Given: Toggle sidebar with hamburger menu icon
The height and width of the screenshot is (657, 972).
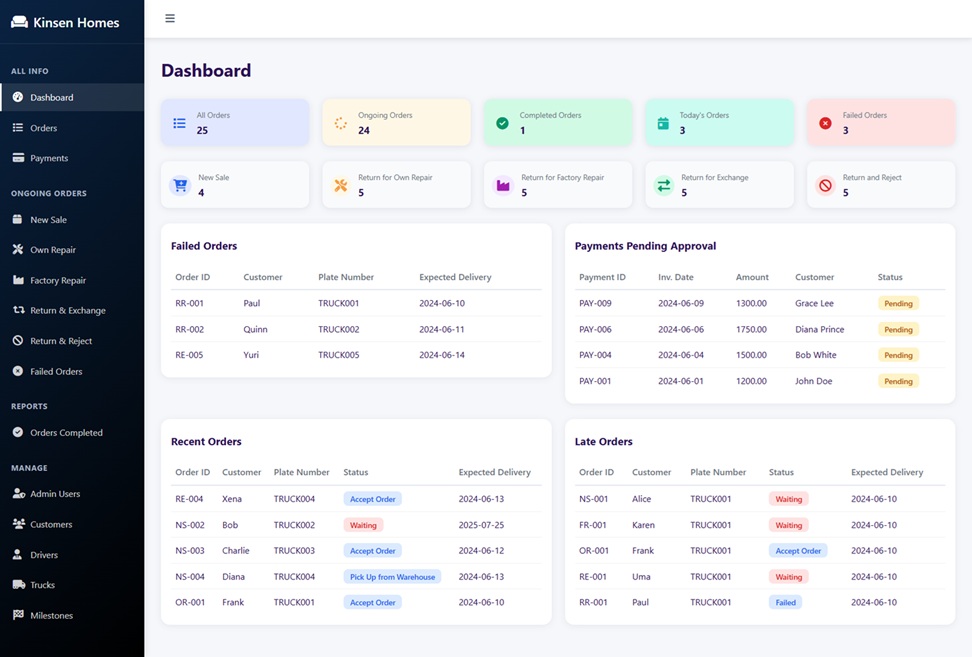Looking at the screenshot, I should pos(170,19).
